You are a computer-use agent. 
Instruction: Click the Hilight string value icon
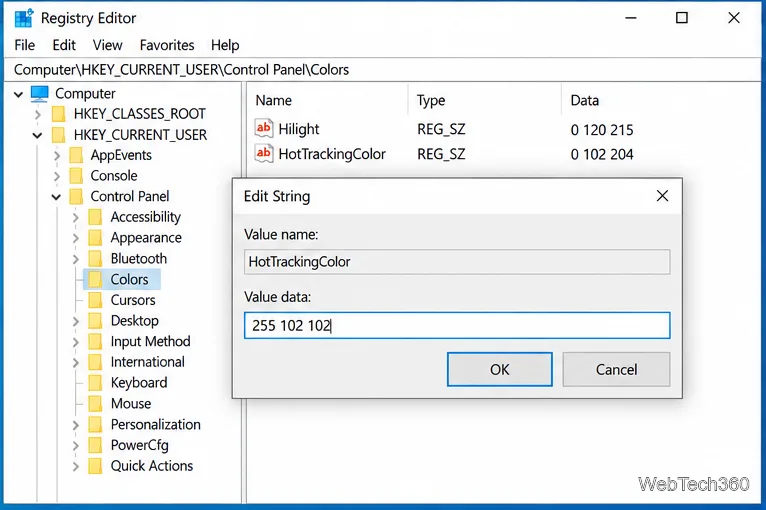(264, 128)
